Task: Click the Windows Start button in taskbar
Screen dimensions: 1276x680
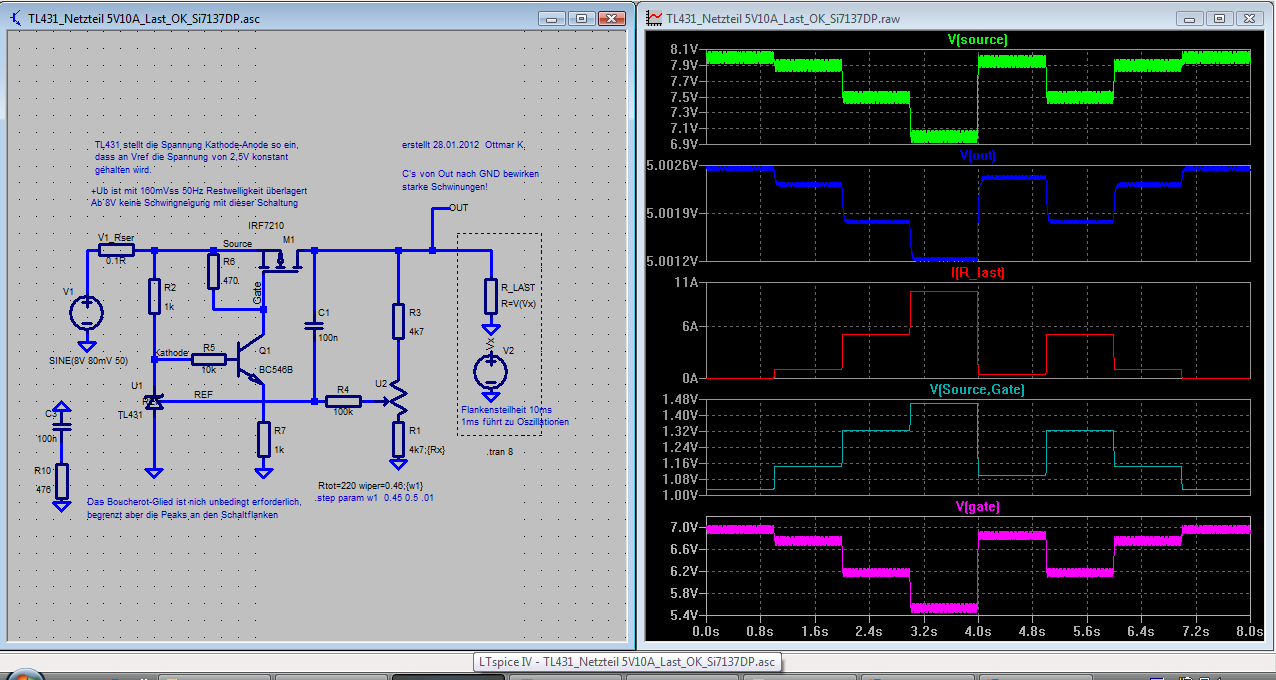Action: point(24,676)
